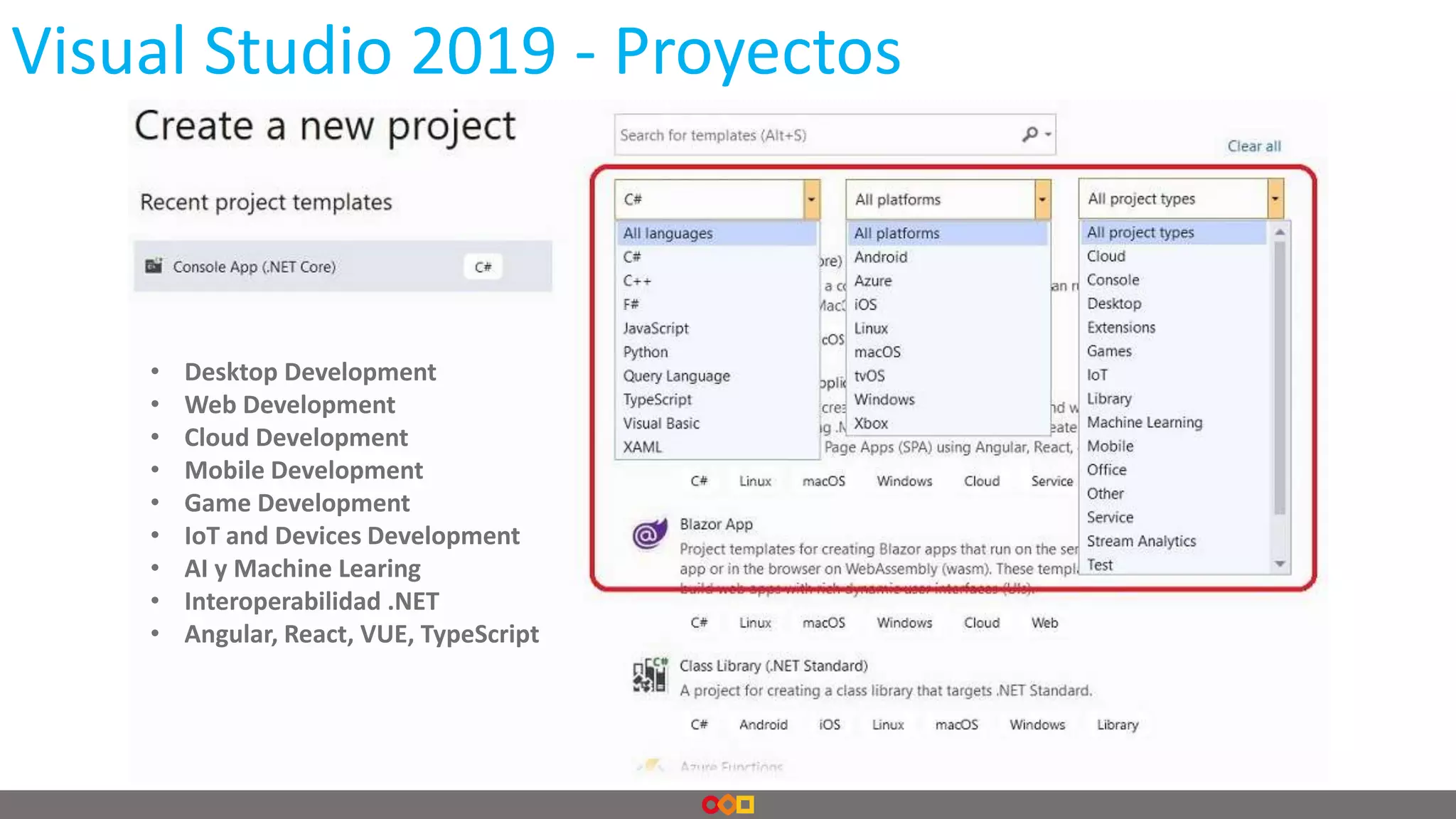
Task: Pick Test from project types list
Action: (x=1174, y=565)
